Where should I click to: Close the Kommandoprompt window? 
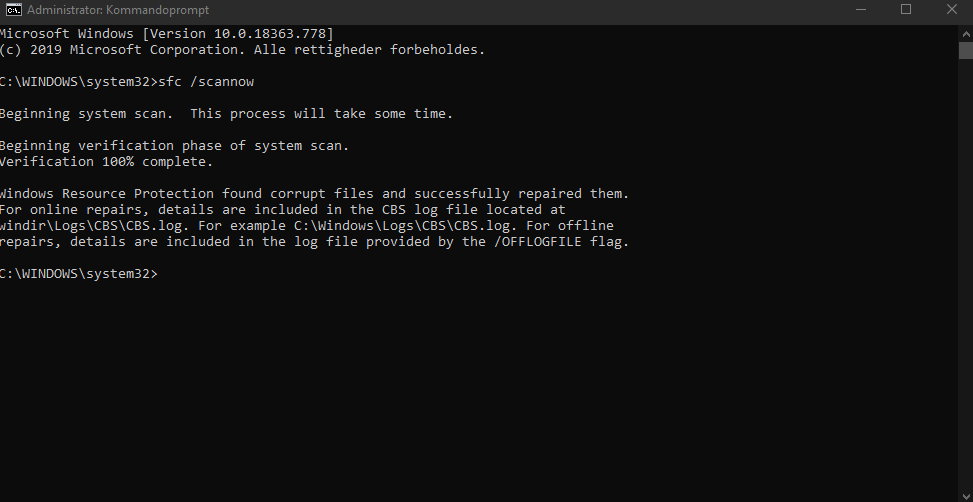[951, 9]
